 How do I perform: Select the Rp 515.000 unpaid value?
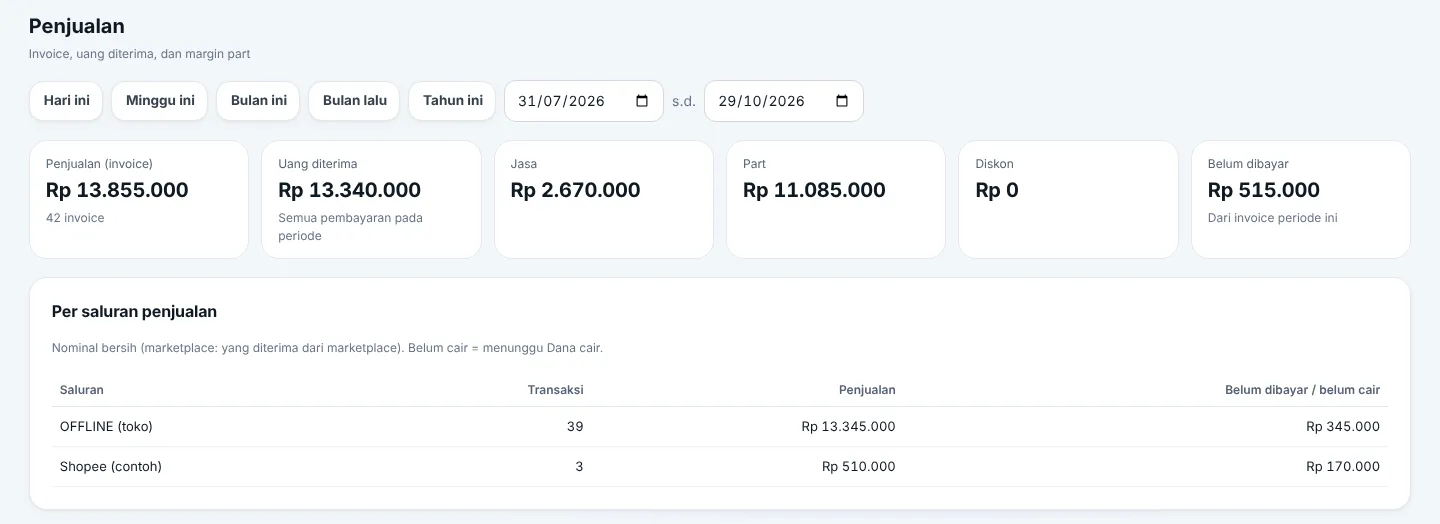[x=1264, y=190]
